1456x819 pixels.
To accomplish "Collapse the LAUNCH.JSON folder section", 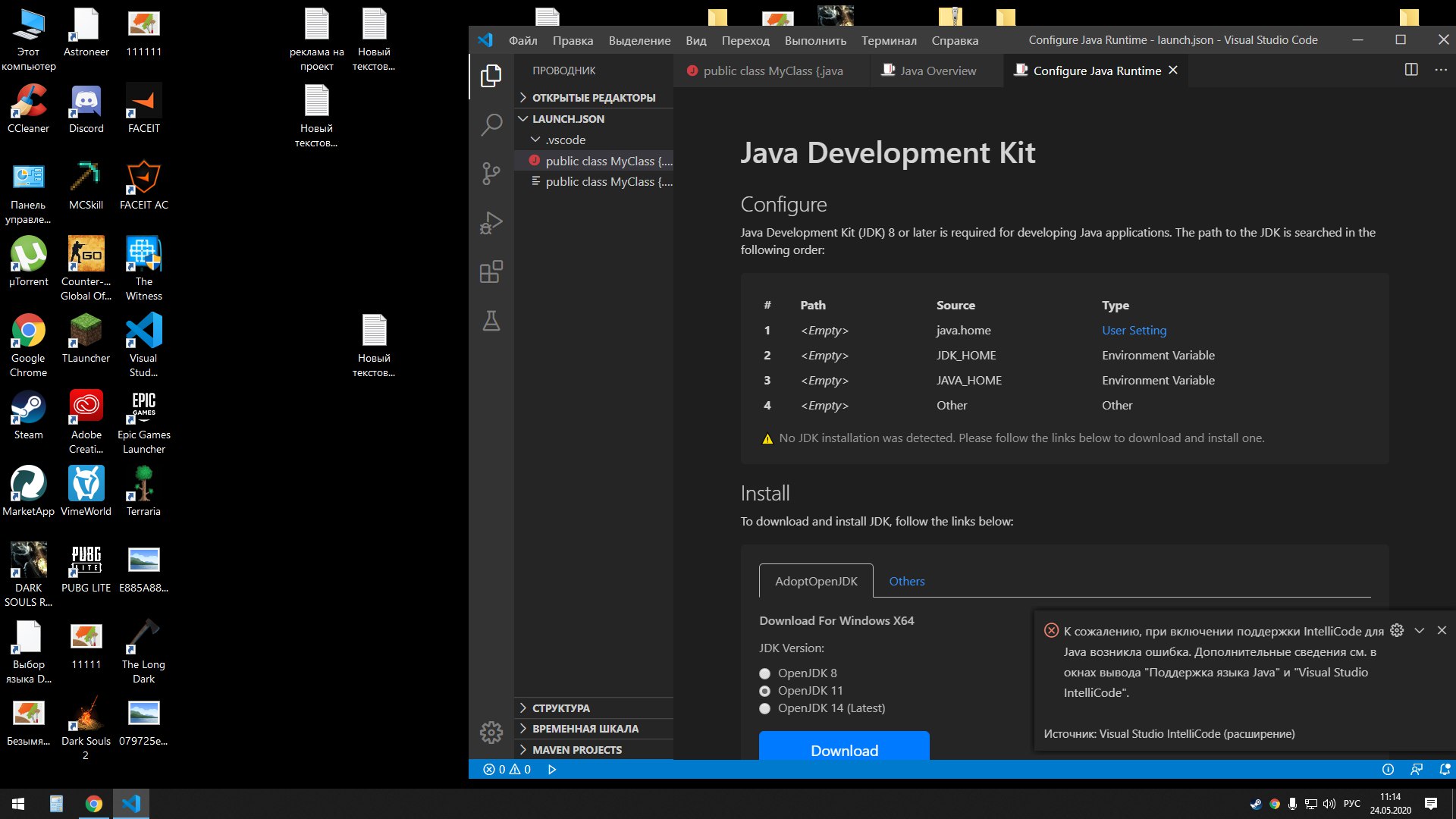I will pos(593,118).
